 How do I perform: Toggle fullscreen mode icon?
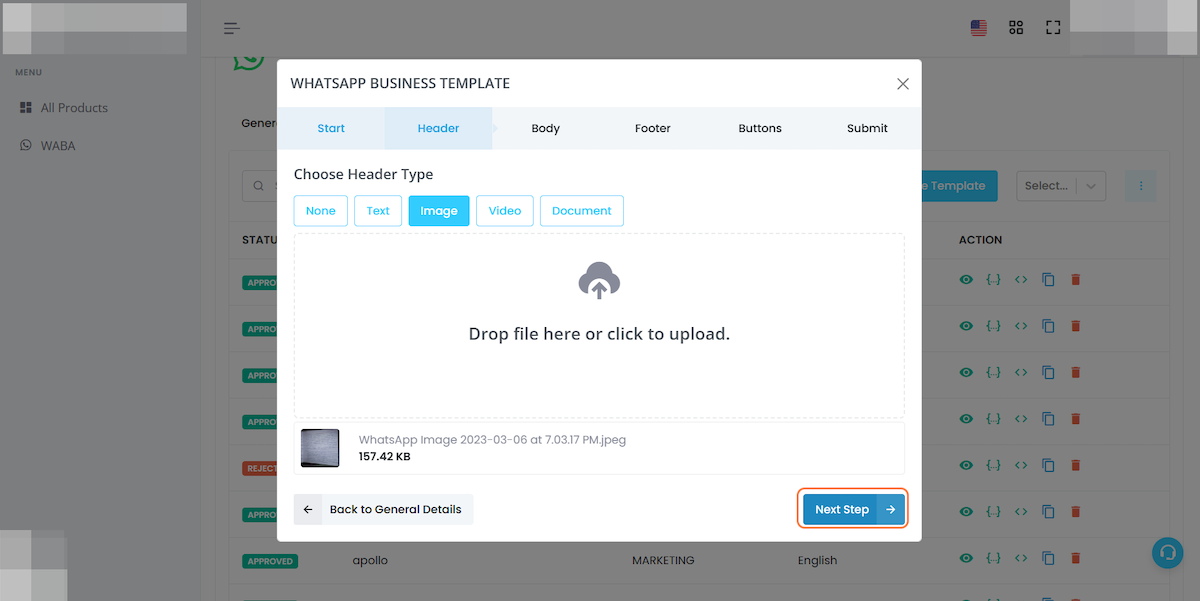pos(1053,28)
